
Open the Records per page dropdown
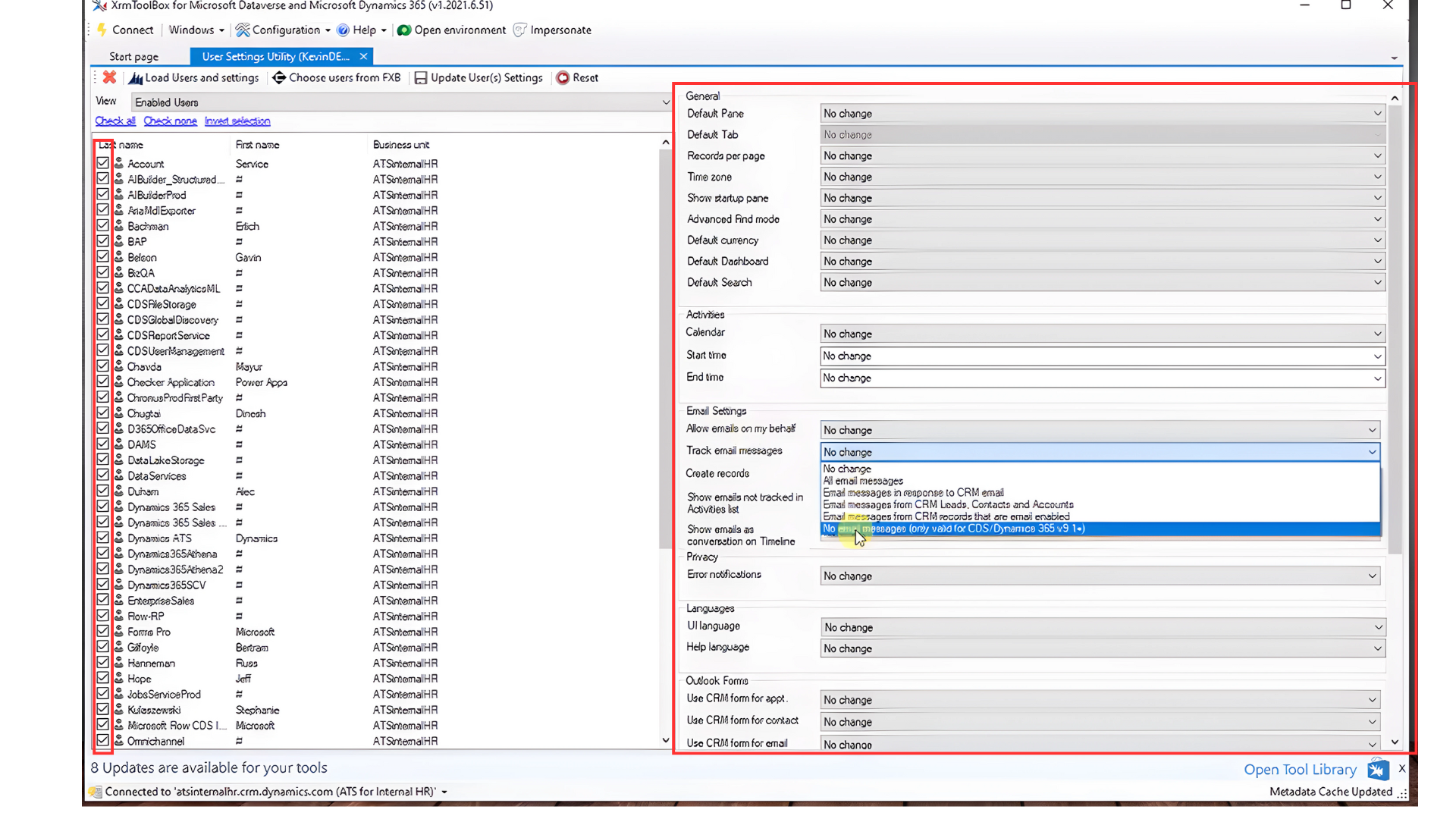pyautogui.click(x=1103, y=155)
